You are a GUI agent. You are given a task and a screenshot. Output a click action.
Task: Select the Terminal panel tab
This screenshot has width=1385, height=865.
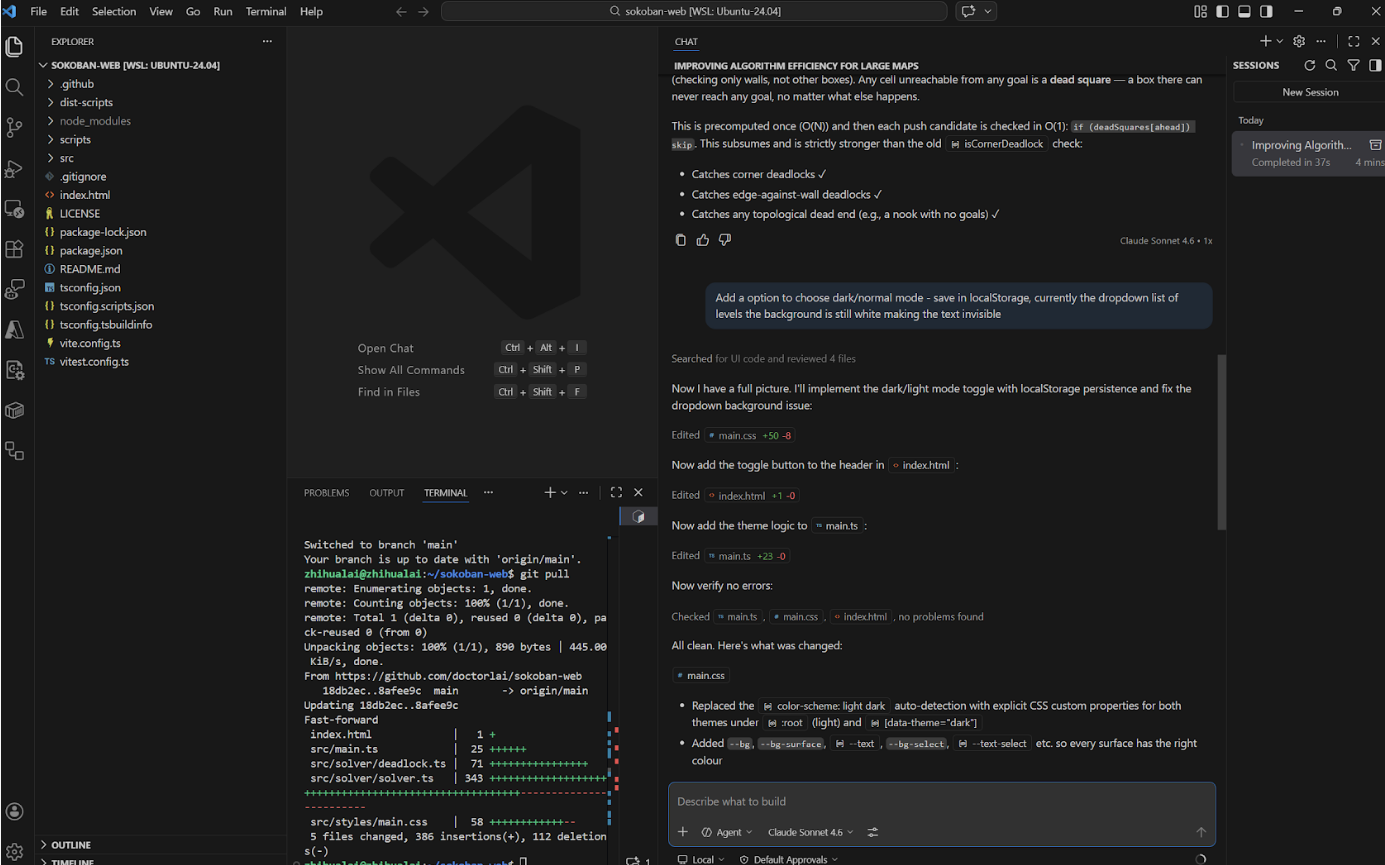pos(445,493)
